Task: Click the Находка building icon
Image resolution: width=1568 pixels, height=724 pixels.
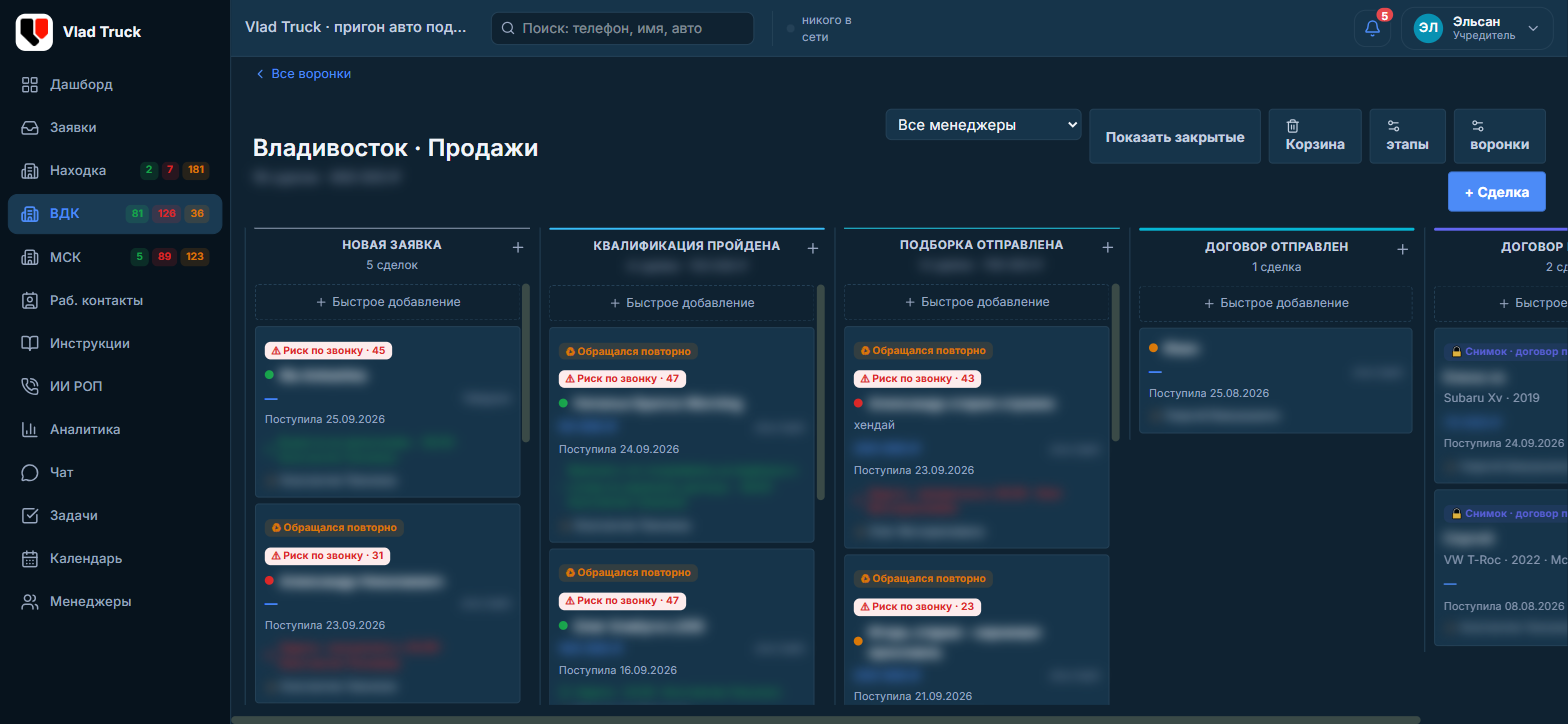Action: [30, 171]
